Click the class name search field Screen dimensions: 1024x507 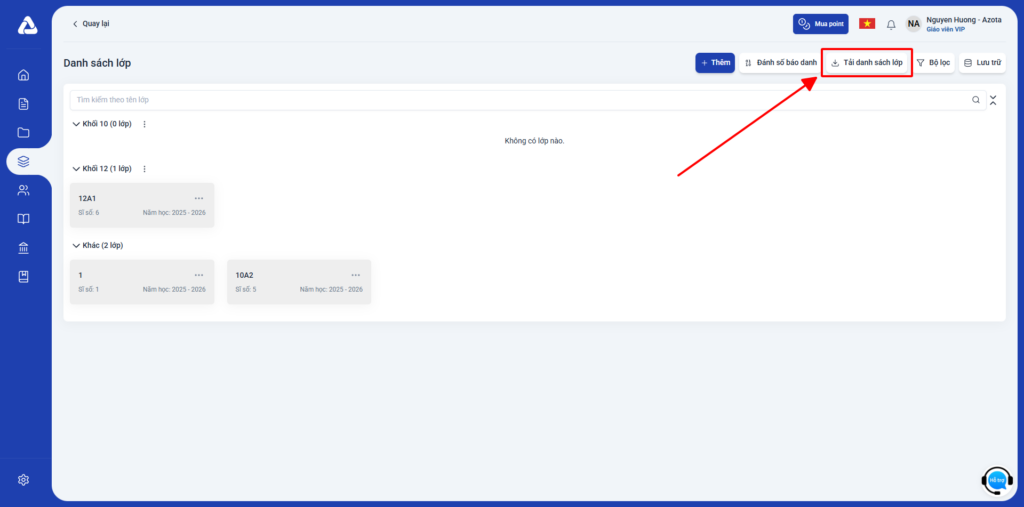click(x=520, y=100)
